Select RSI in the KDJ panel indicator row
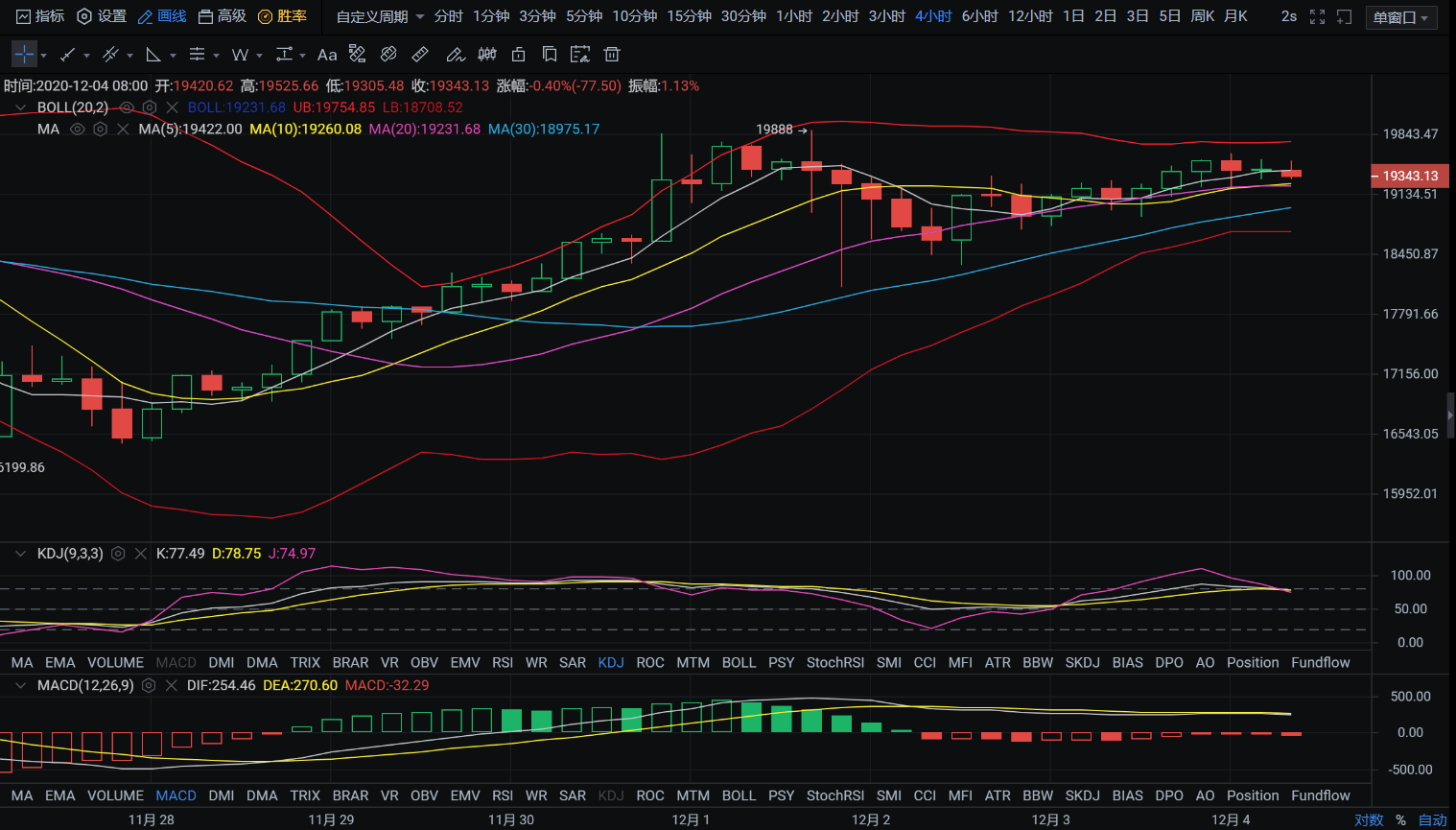 pos(503,662)
